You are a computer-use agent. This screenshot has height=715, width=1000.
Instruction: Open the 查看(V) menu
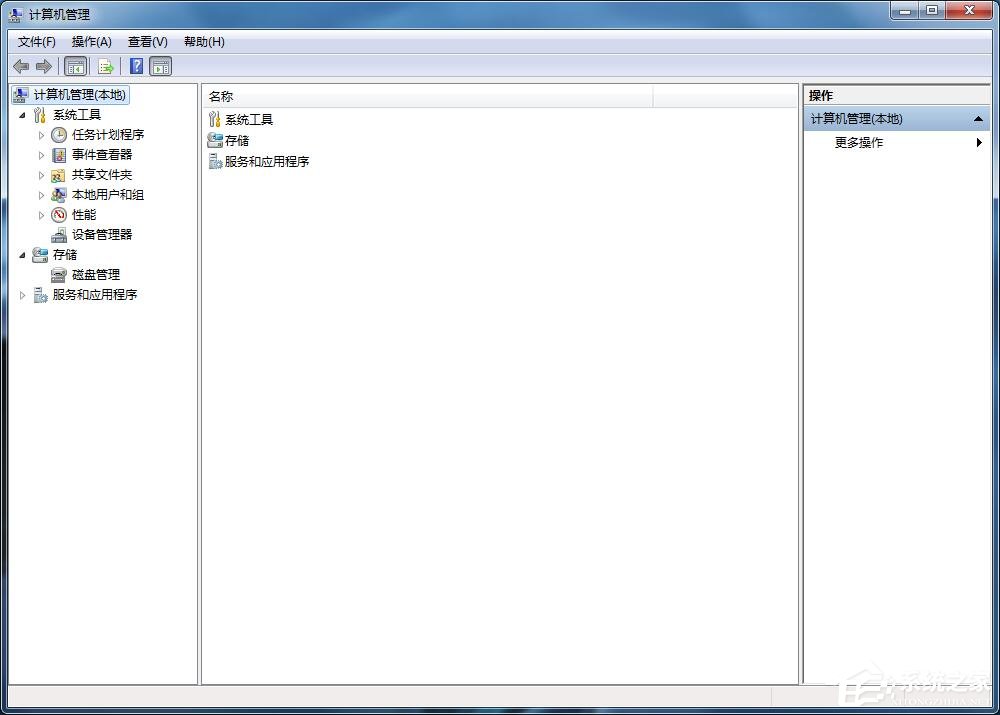pos(146,41)
